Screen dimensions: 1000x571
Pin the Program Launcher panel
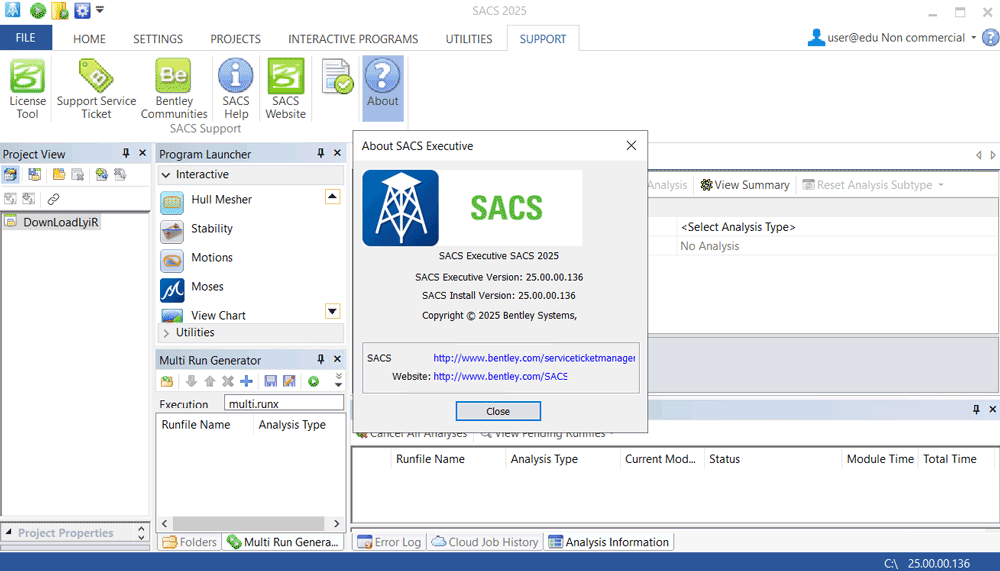[321, 153]
